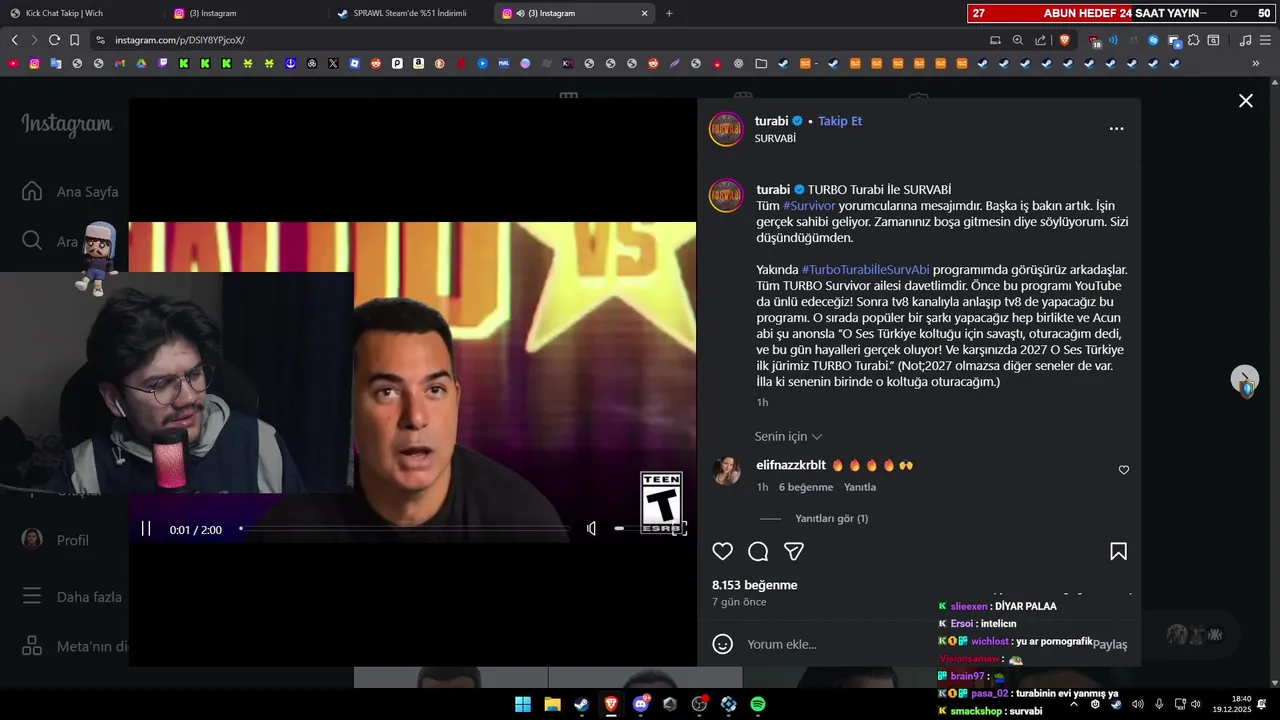Reload the current page
The image size is (1280, 720).
(x=54, y=40)
